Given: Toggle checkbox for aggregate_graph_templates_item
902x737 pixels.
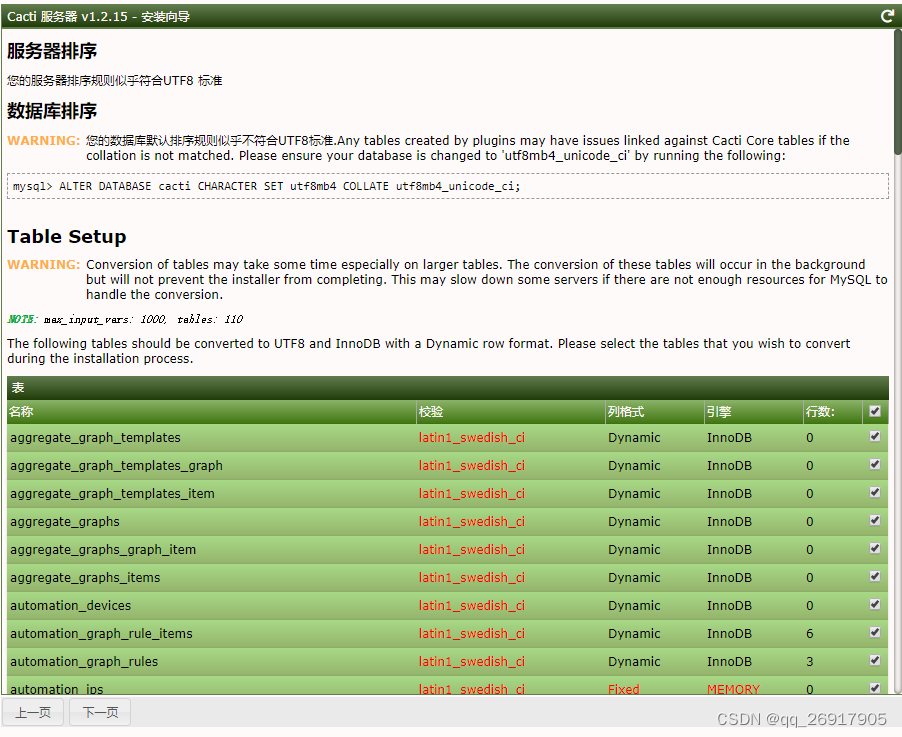Looking at the screenshot, I should (x=875, y=492).
